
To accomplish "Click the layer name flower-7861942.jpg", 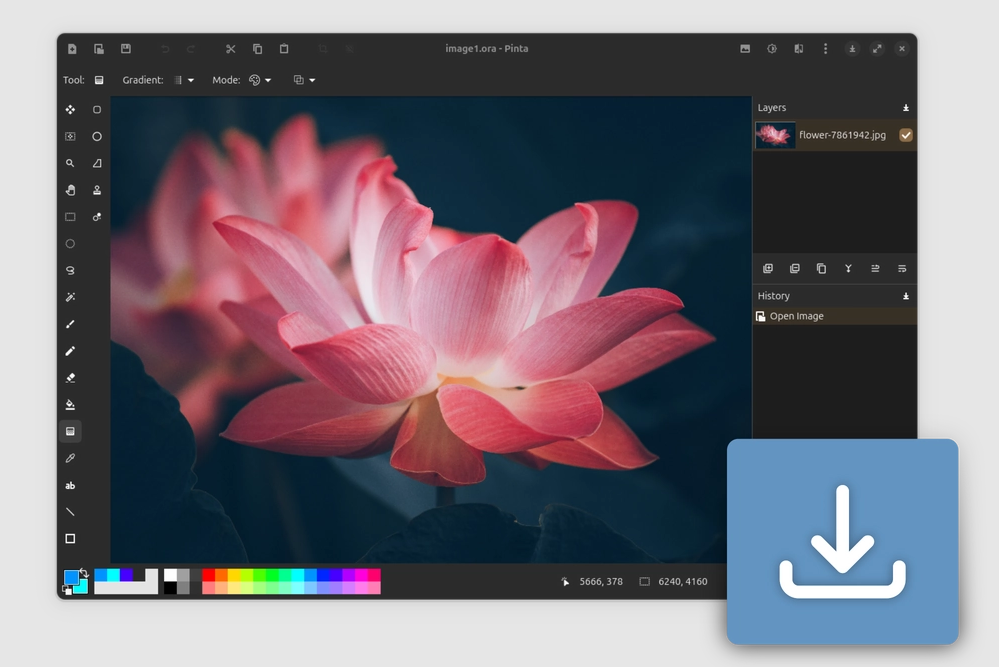I will pos(842,135).
